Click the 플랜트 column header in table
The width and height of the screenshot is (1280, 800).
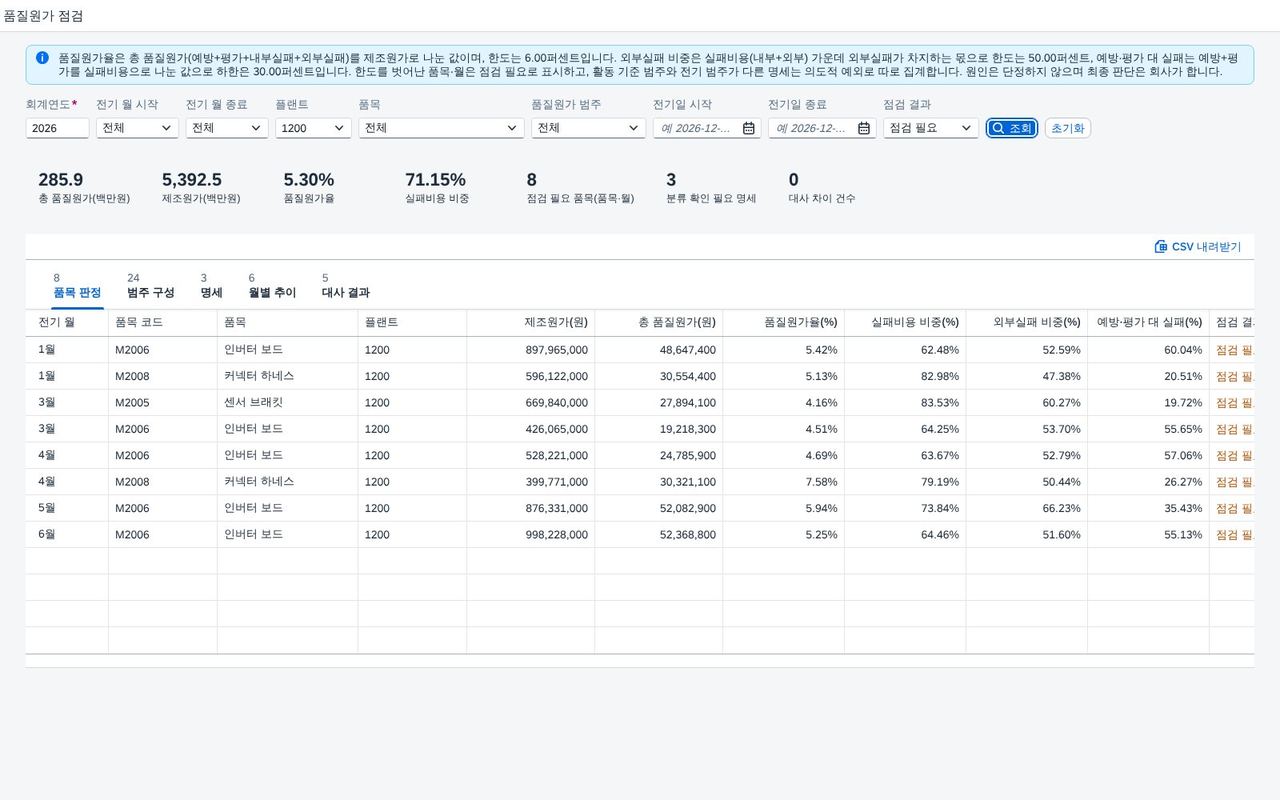coord(412,322)
